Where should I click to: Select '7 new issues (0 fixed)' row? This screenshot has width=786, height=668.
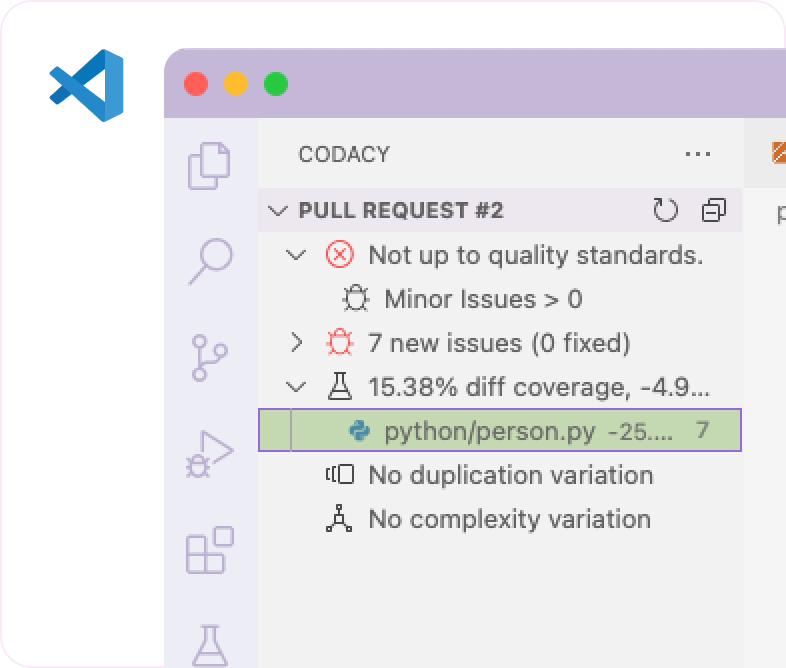(500, 343)
